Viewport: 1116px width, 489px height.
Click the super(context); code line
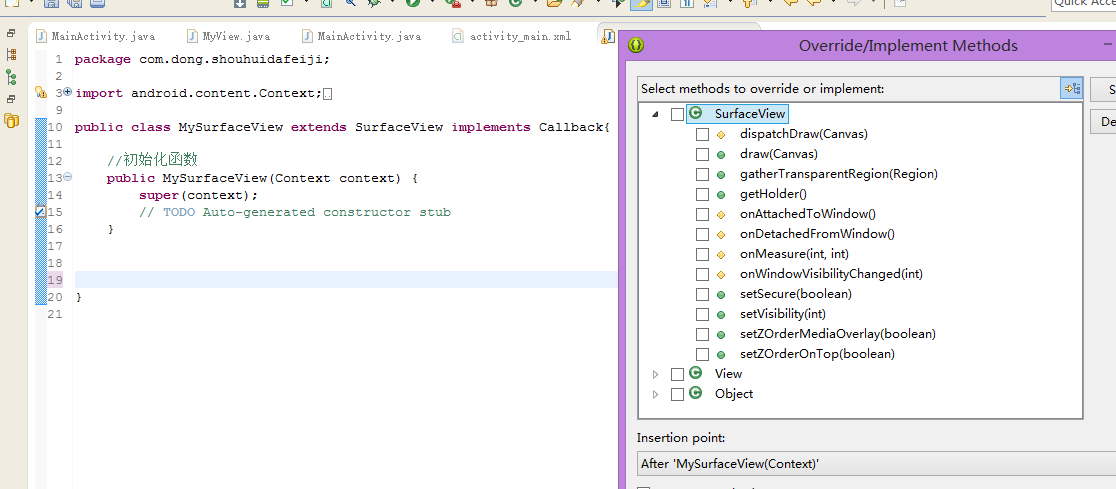[199, 195]
